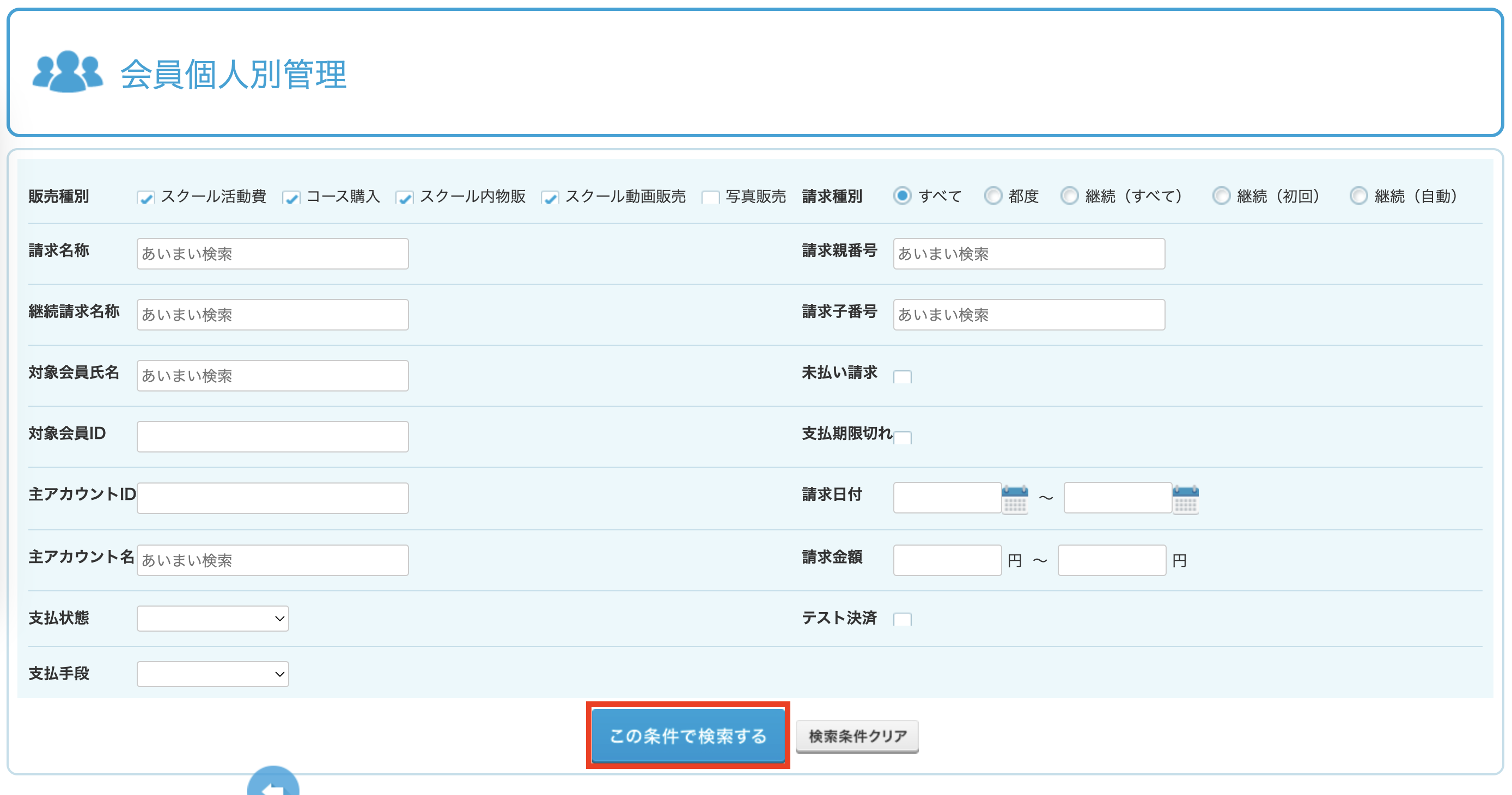Image resolution: width=1512 pixels, height=795 pixels.
Task: Click the members group icon beside 会員個人別管理
Action: tap(68, 72)
